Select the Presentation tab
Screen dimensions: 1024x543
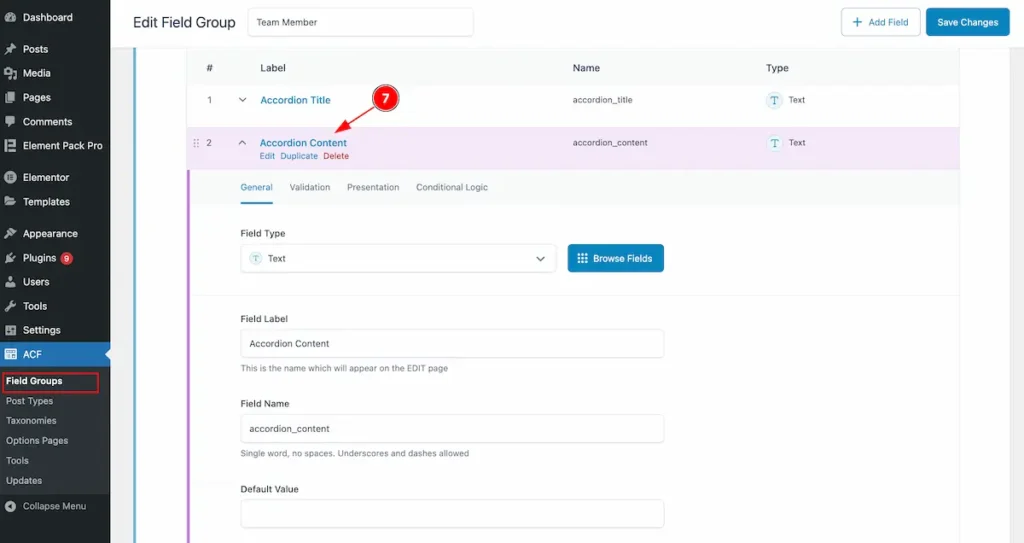click(373, 187)
